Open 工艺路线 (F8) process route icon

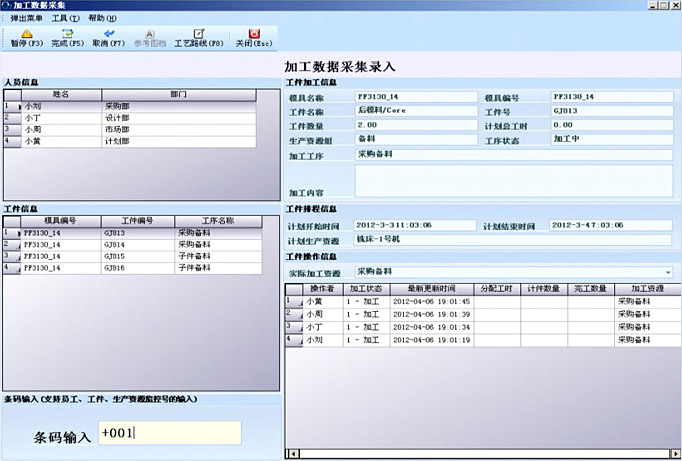click(198, 34)
